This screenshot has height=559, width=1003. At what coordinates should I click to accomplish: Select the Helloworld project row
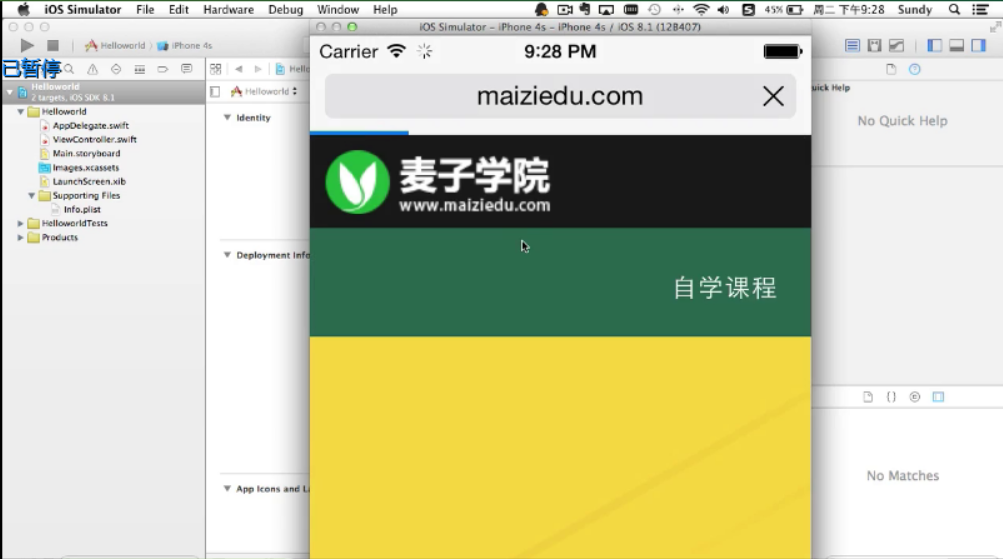[102, 92]
